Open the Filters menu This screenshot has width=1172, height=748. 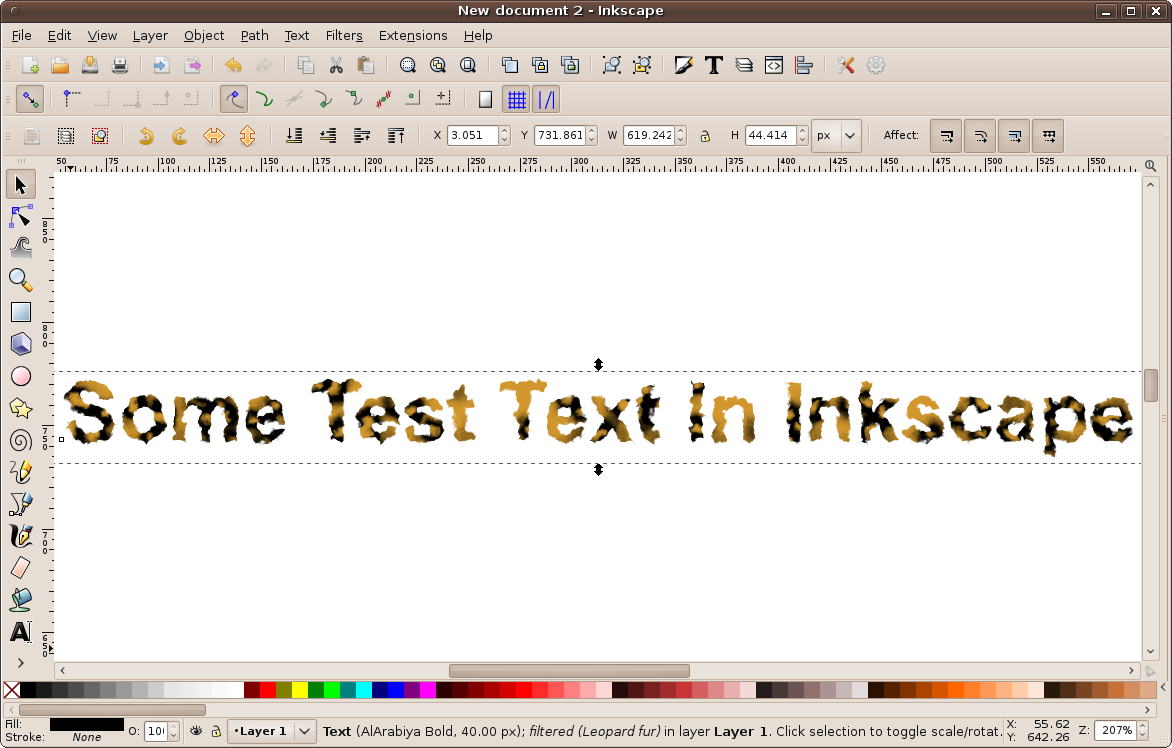coord(344,35)
